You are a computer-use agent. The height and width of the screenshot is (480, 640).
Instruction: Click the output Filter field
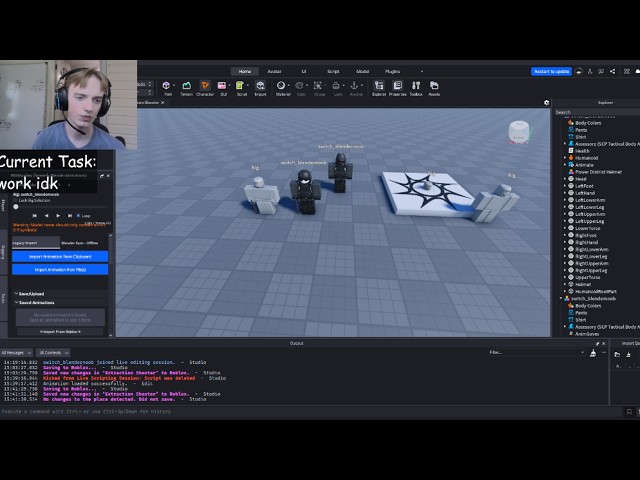536,352
